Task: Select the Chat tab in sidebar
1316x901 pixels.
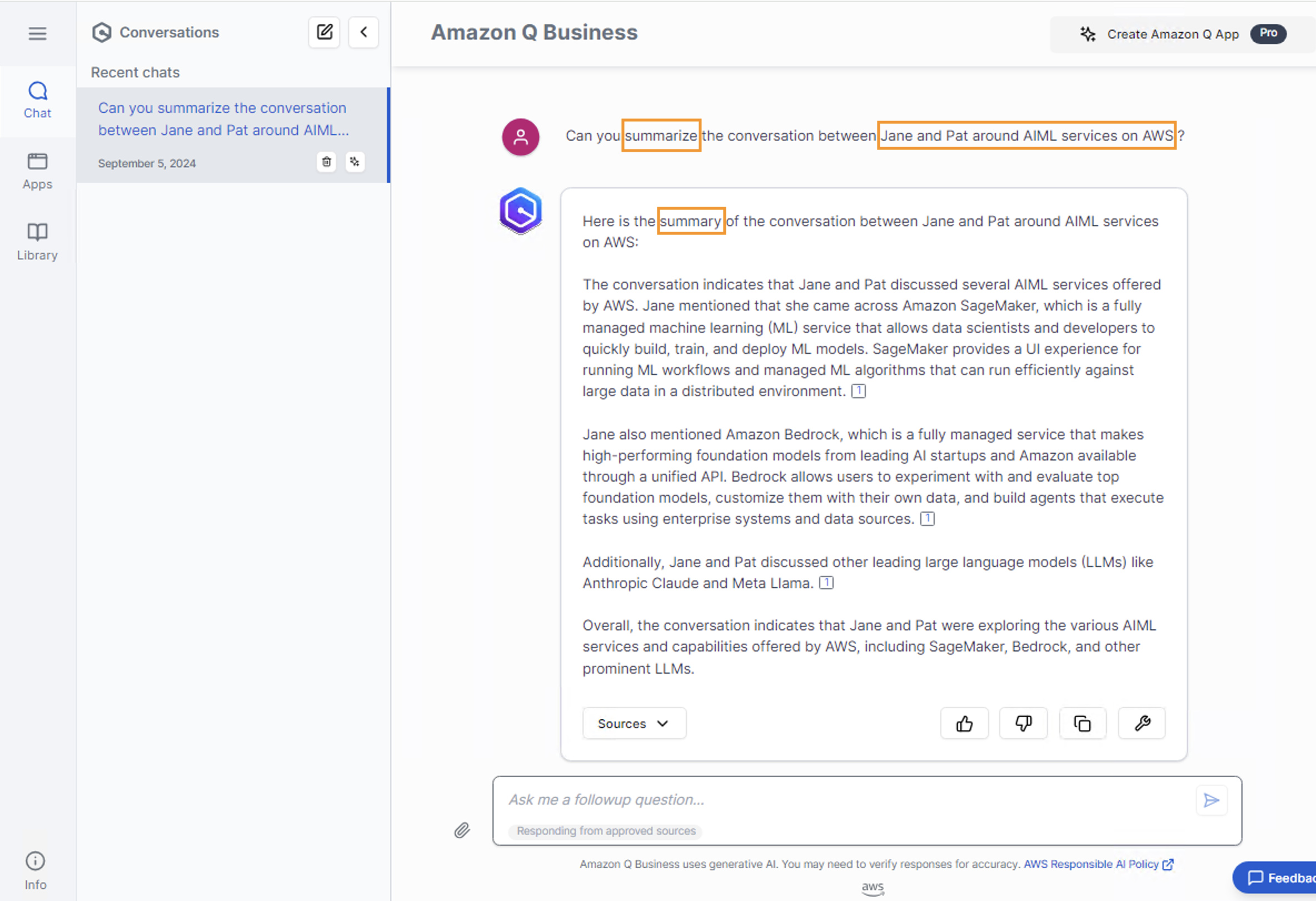Action: 37,100
